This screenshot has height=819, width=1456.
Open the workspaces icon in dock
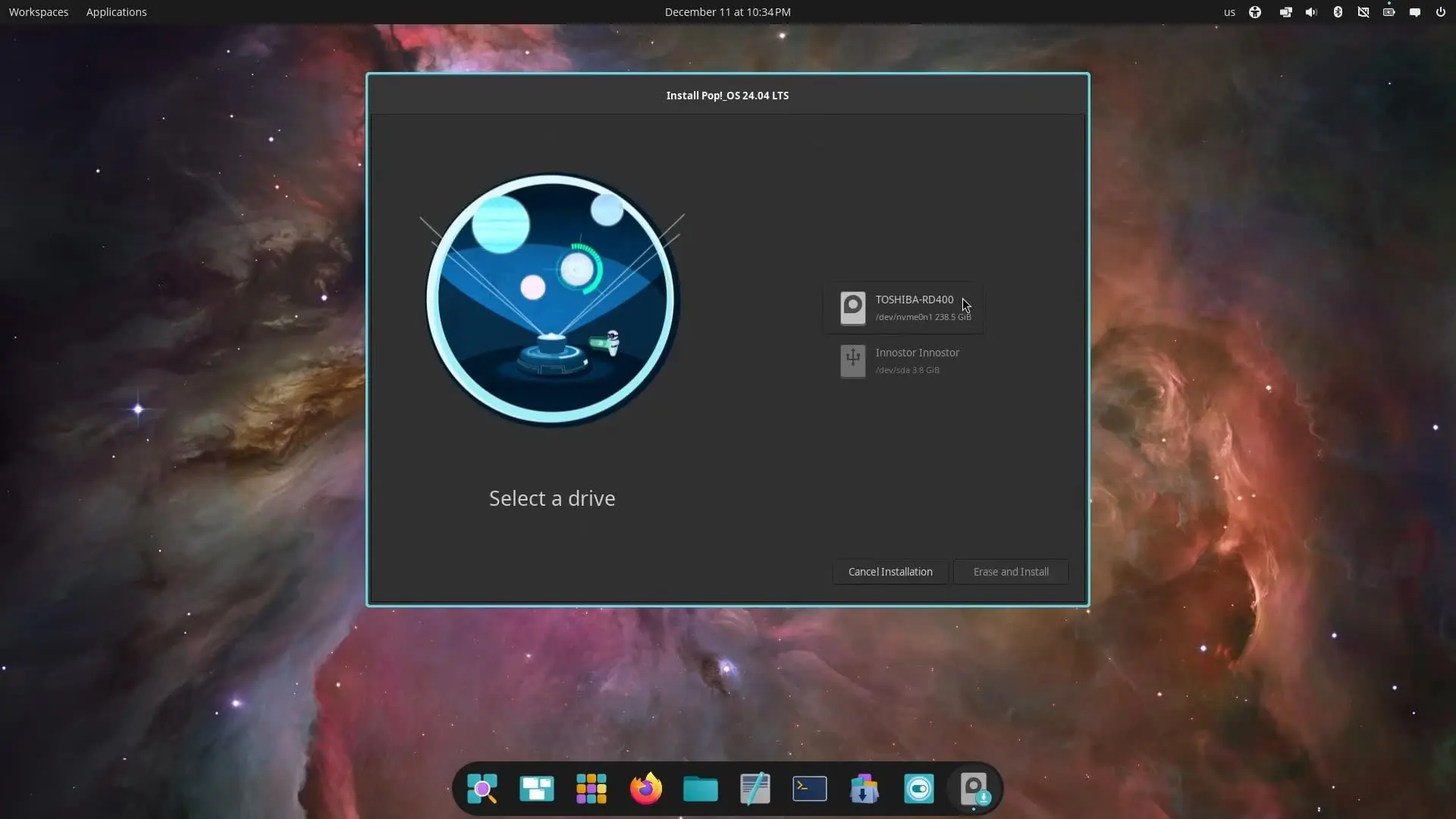point(537,789)
